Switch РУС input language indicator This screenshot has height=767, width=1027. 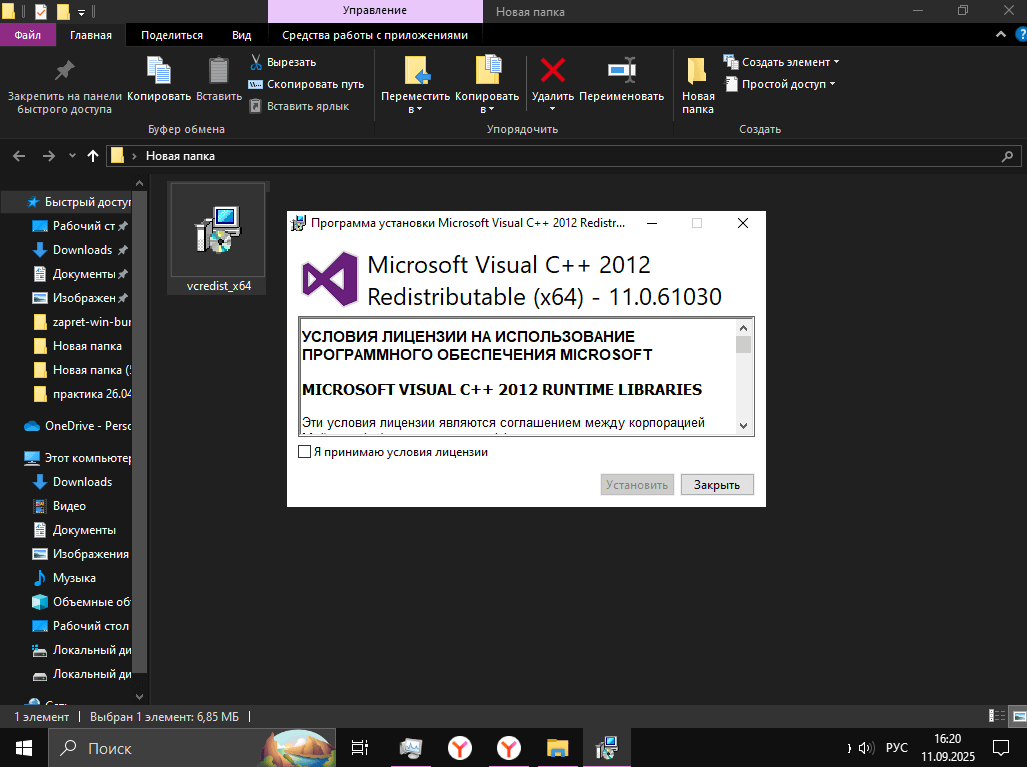(897, 748)
